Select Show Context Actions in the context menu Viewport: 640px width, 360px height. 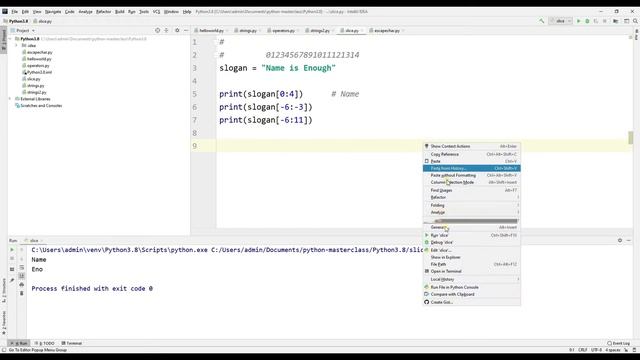click(471, 146)
